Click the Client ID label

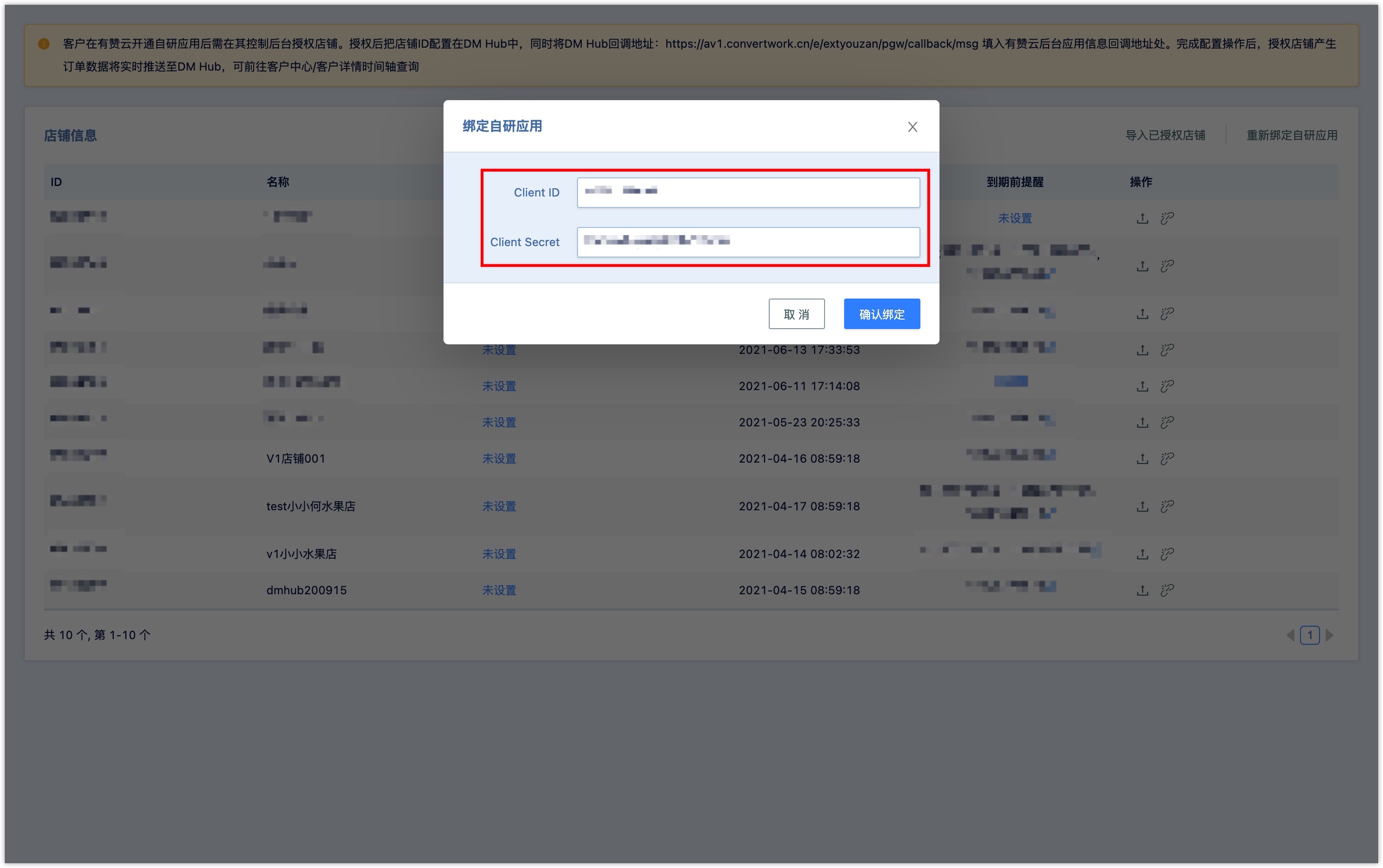pos(536,192)
